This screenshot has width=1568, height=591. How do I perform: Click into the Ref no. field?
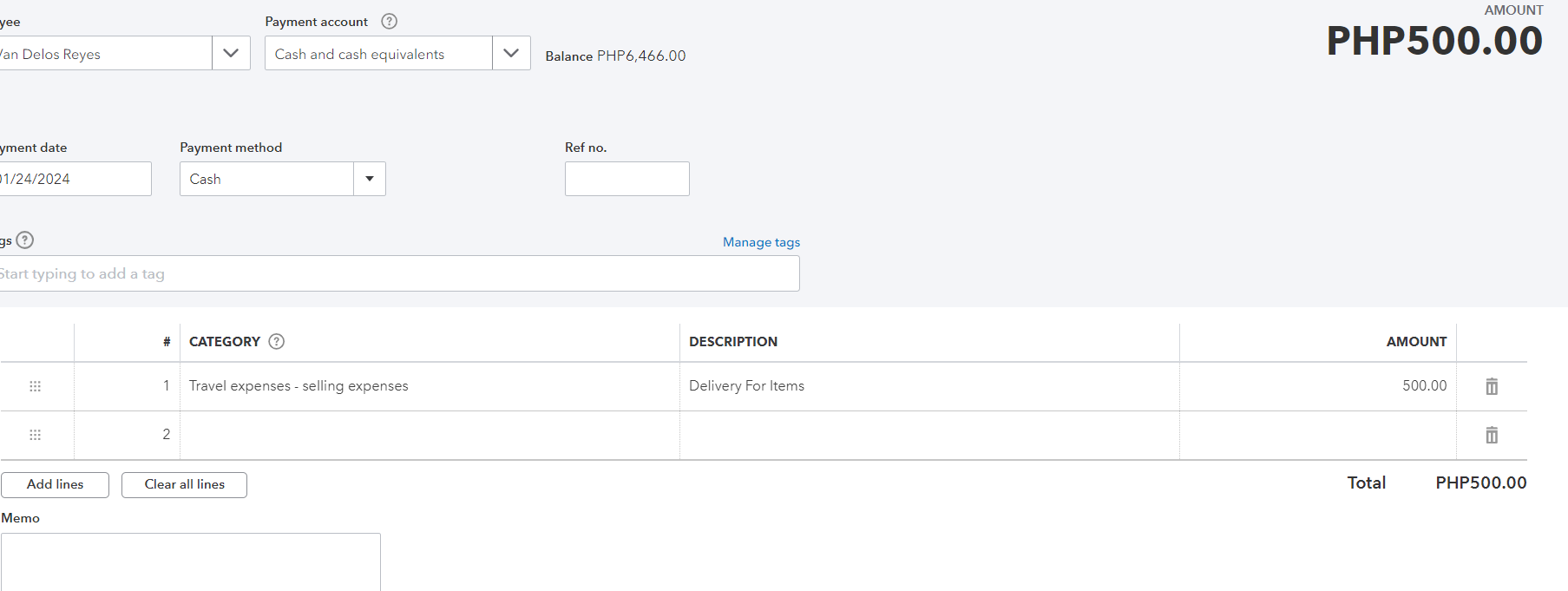pos(627,179)
